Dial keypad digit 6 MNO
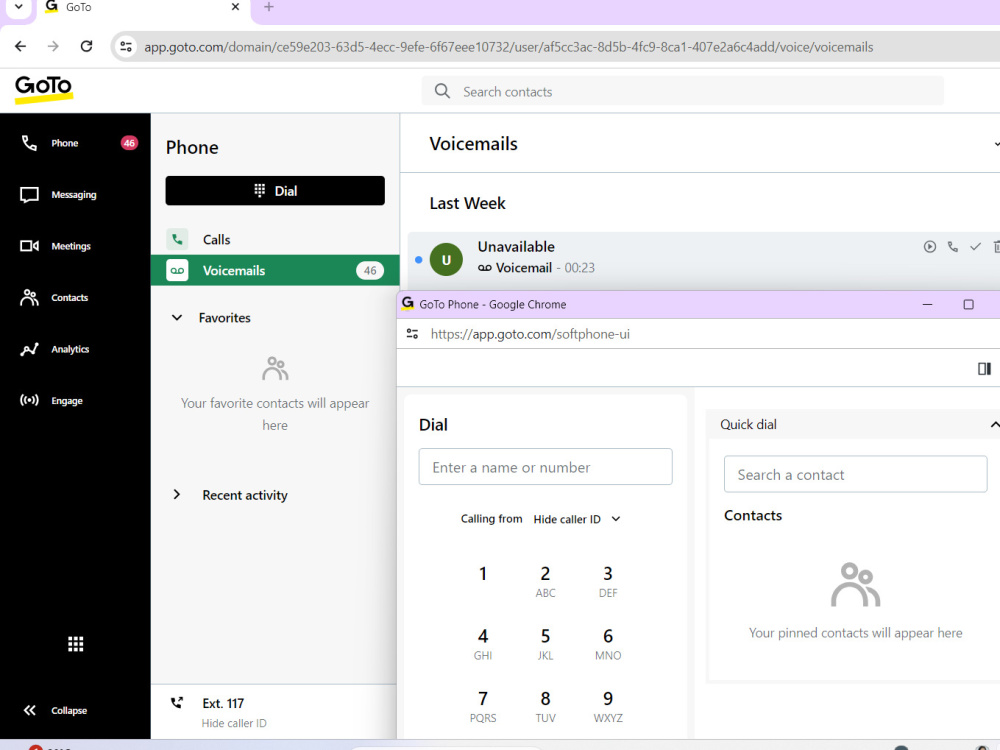 pyautogui.click(x=608, y=644)
